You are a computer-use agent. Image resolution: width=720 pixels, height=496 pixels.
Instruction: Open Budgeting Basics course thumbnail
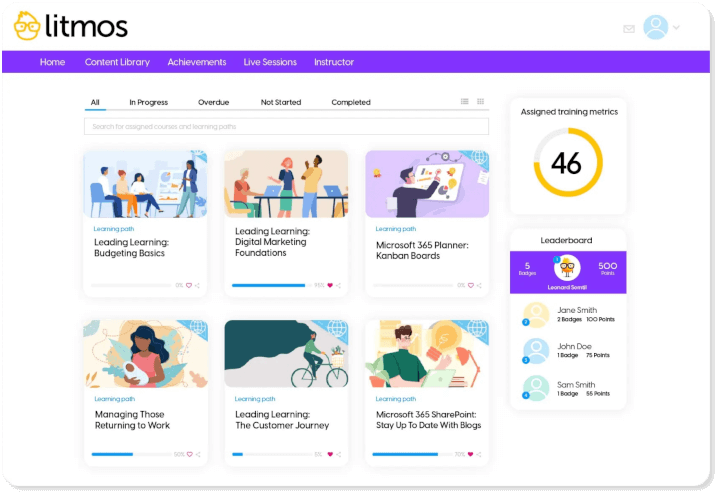(x=145, y=184)
